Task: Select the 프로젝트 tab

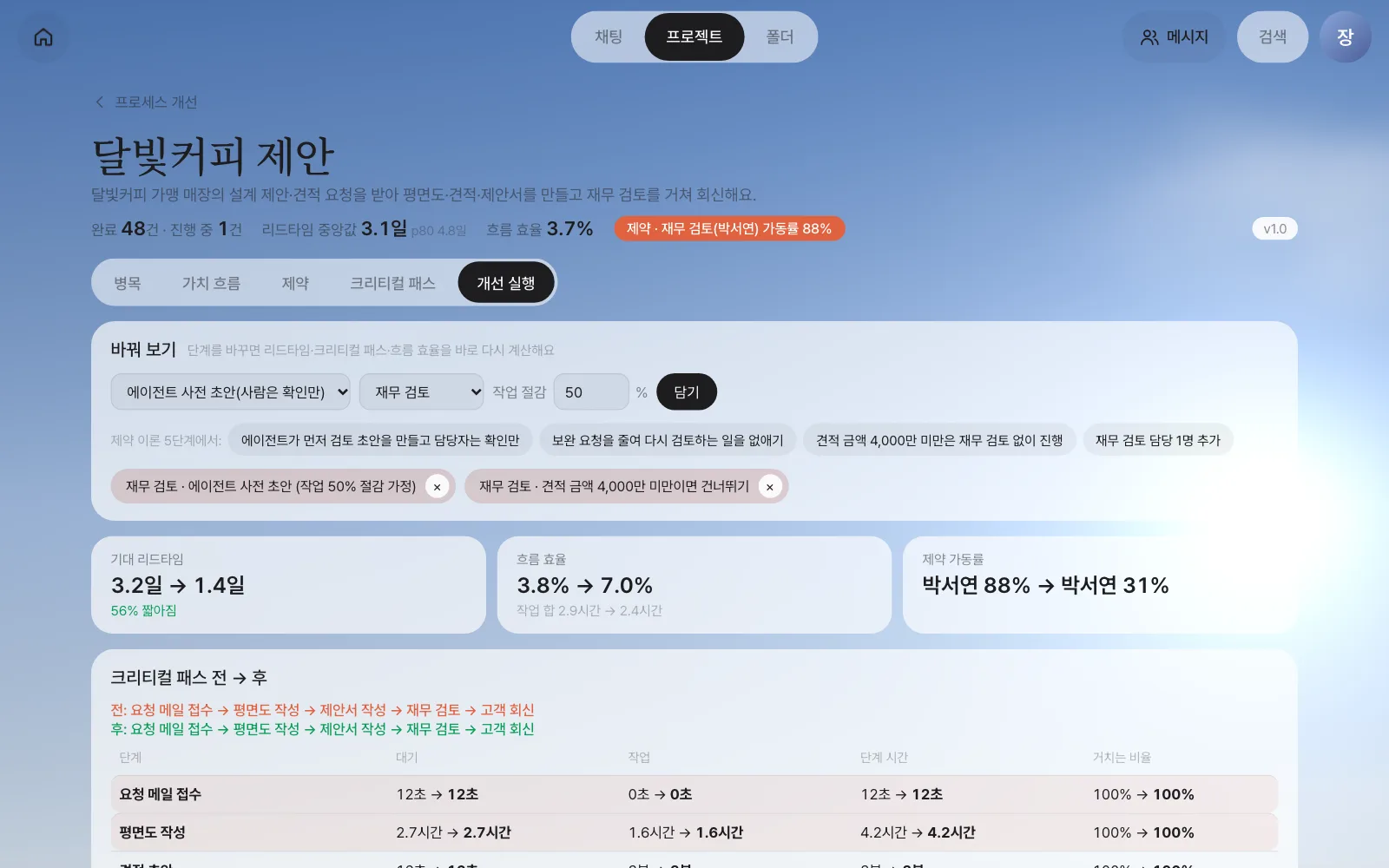Action: pos(694,37)
